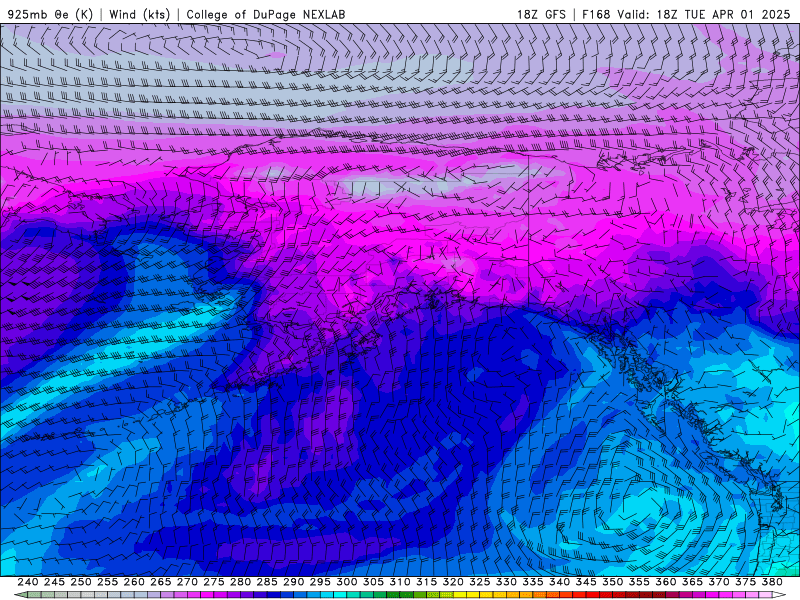
Task: Select the 285 value on the color scale
Action: pyautogui.click(x=267, y=582)
